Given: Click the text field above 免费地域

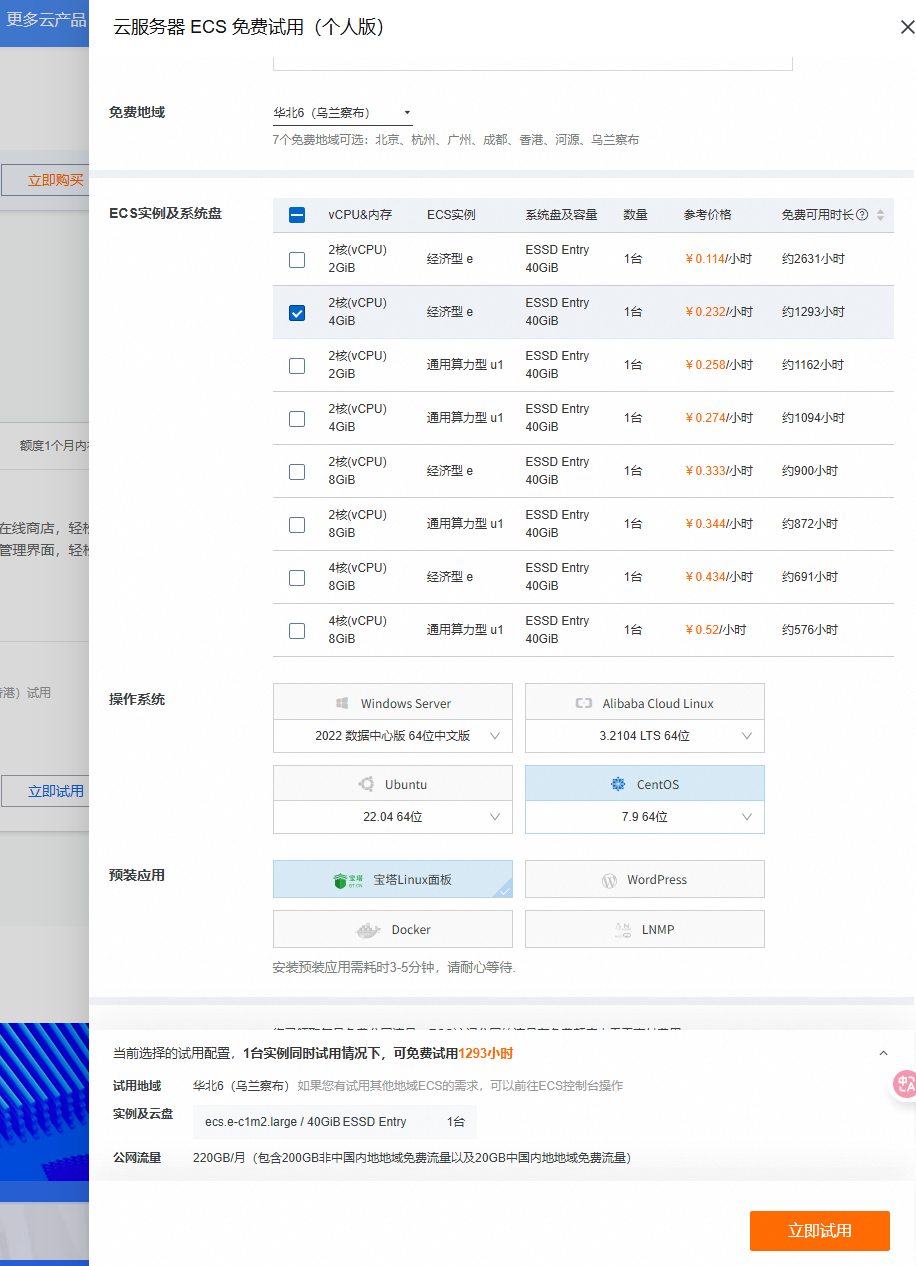Looking at the screenshot, I should coord(533,62).
